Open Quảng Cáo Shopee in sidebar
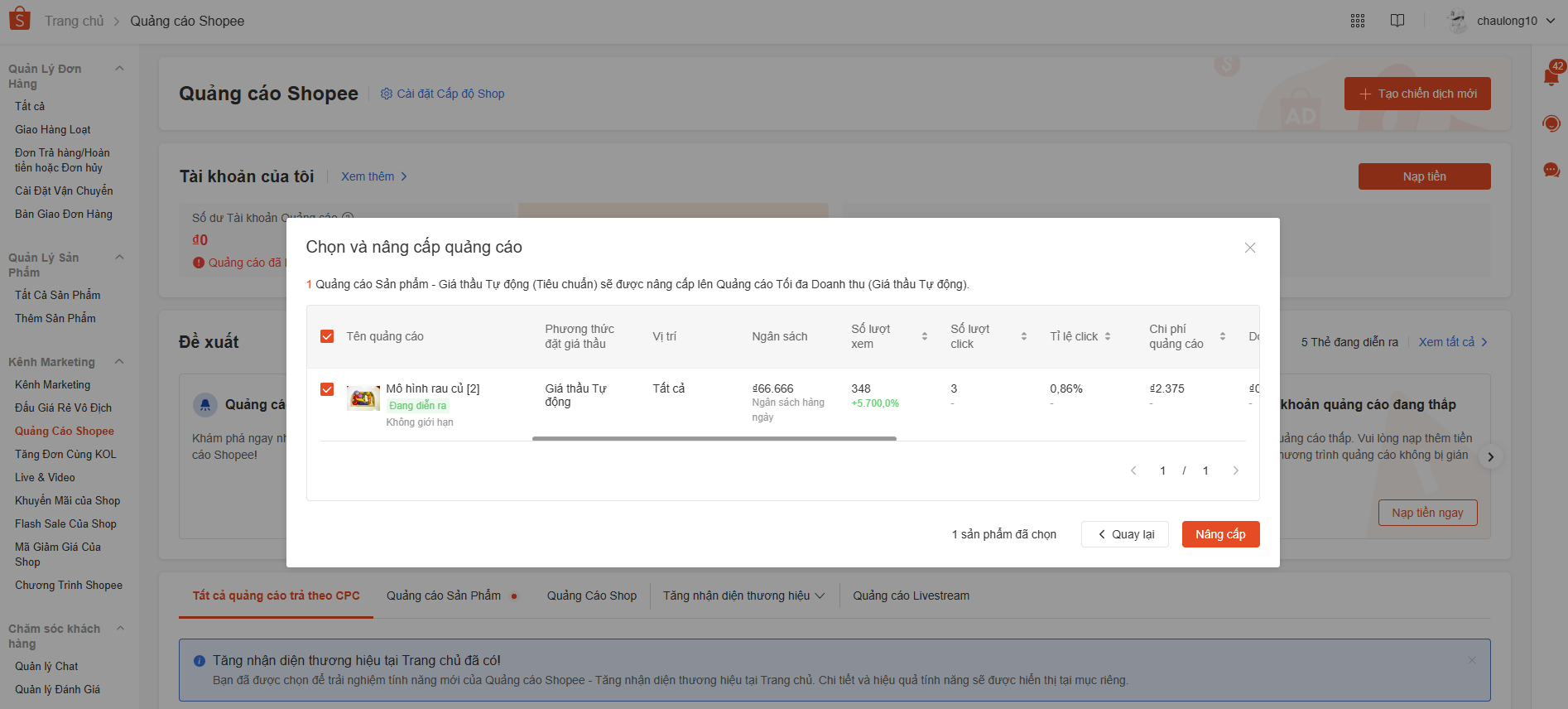 pyautogui.click(x=65, y=431)
